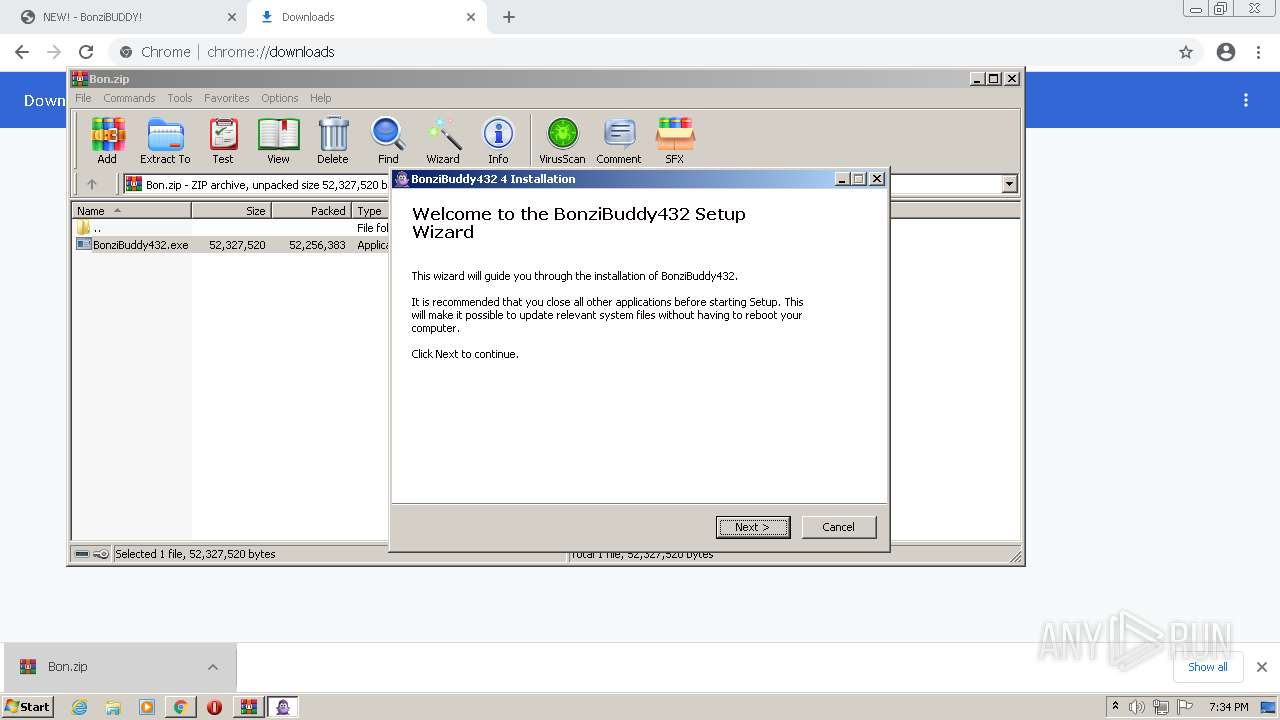This screenshot has width=1280, height=720.
Task: Select the Delete trash icon
Action: (x=333, y=140)
